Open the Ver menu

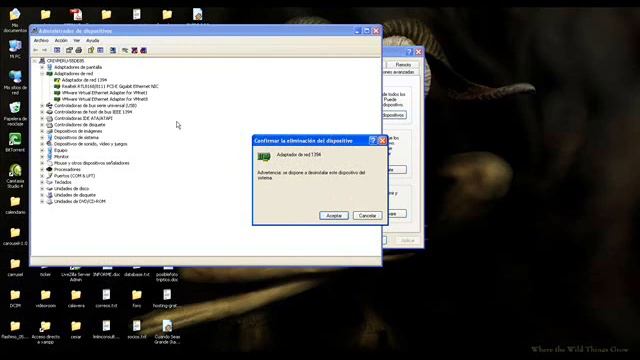click(76, 40)
